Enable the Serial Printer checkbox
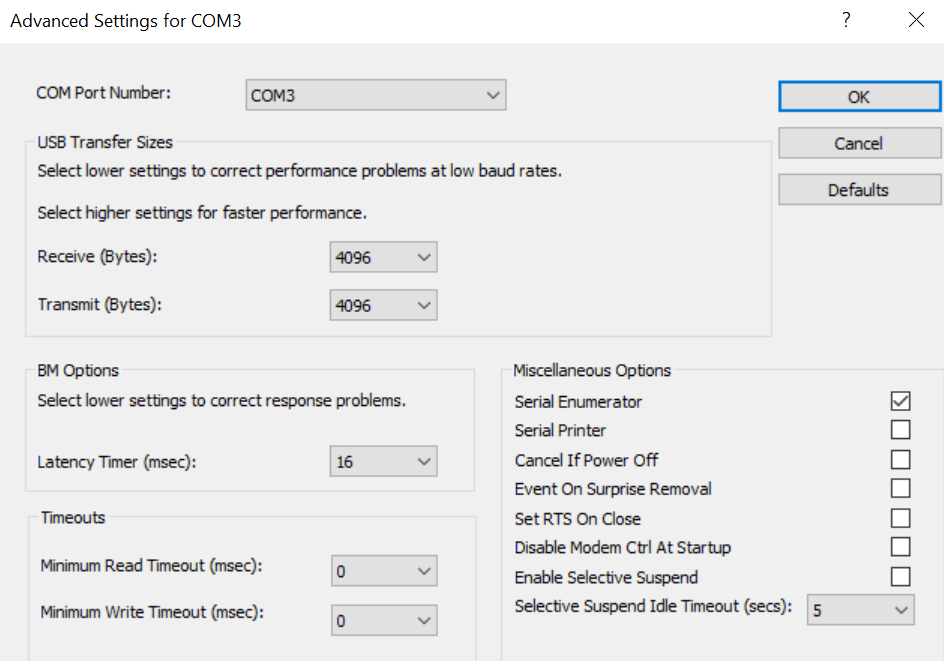 (901, 430)
